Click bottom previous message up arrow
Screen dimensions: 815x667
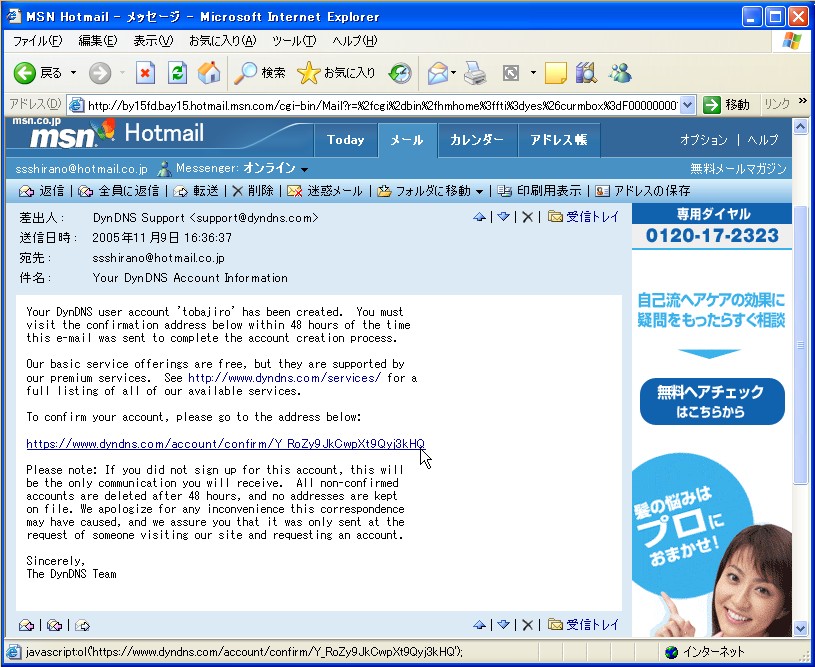click(x=479, y=625)
